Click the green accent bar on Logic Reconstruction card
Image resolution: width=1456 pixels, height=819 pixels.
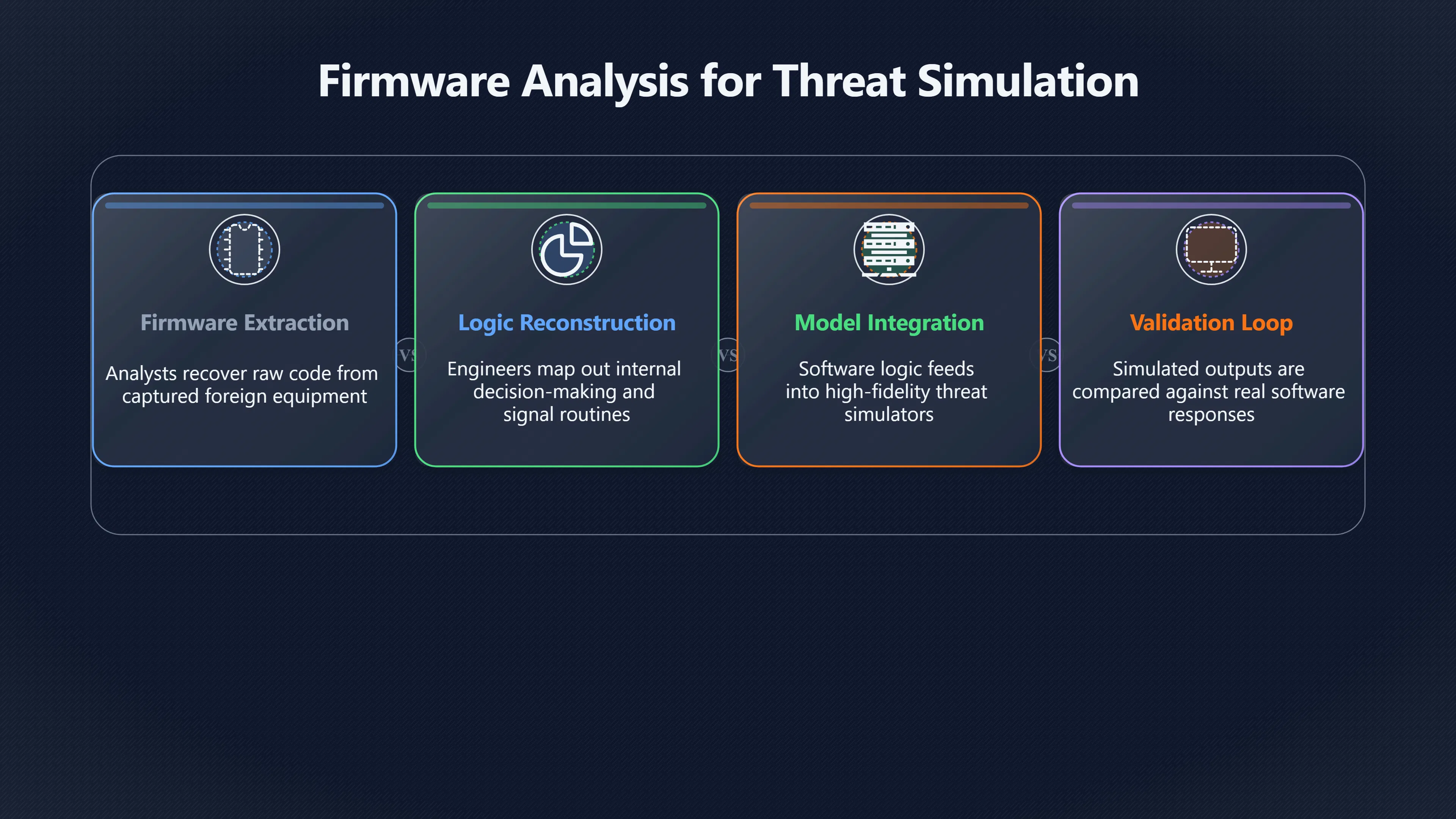tap(566, 205)
